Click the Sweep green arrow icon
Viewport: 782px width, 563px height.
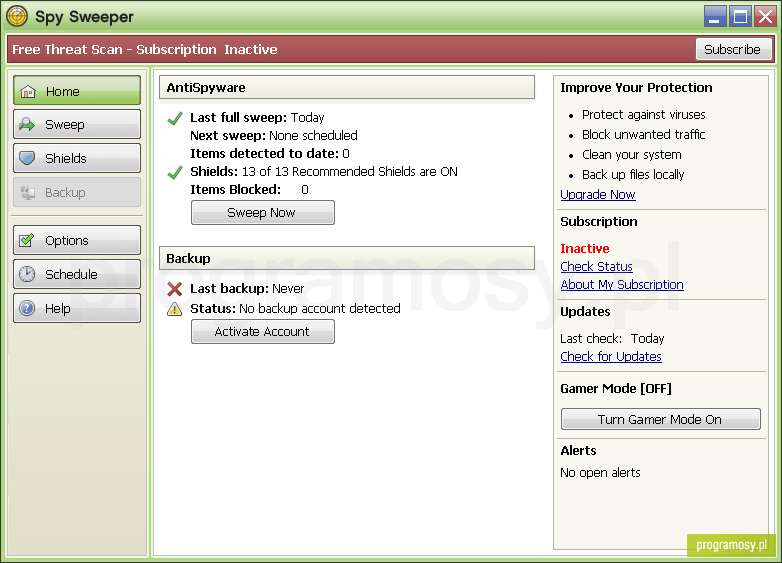click(x=27, y=124)
